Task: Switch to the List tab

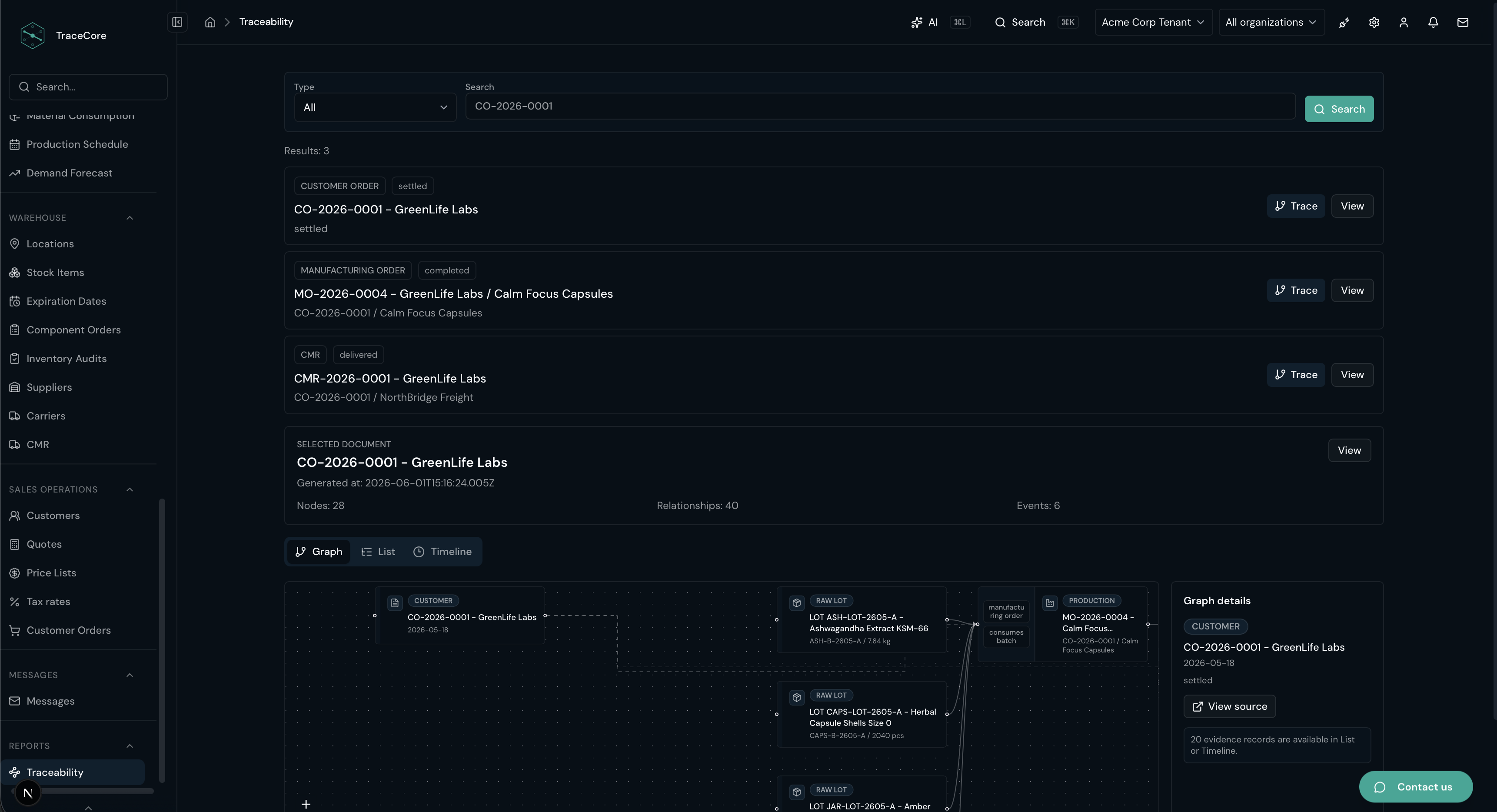Action: pos(378,552)
